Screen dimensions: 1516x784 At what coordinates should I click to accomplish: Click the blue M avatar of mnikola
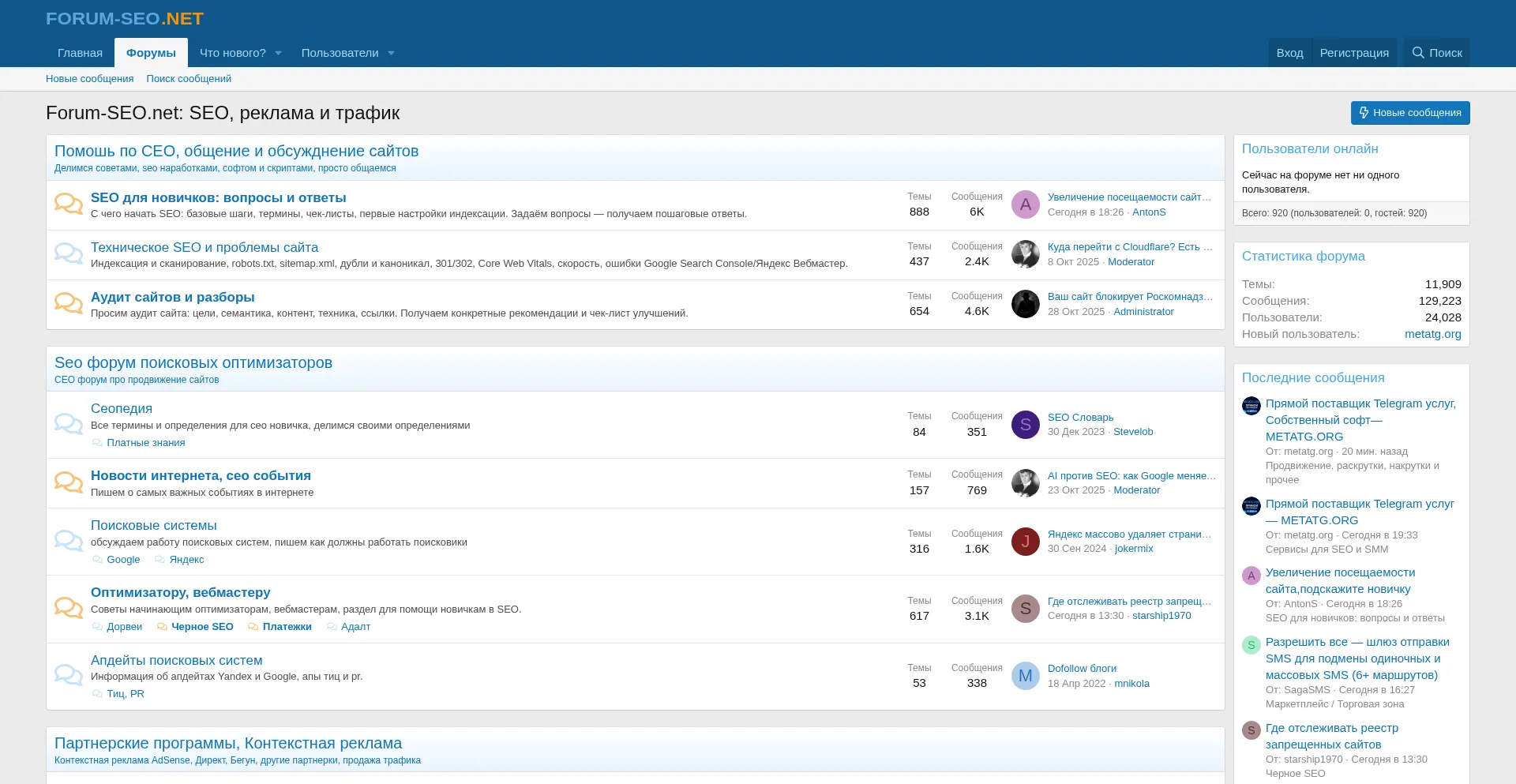click(1025, 676)
